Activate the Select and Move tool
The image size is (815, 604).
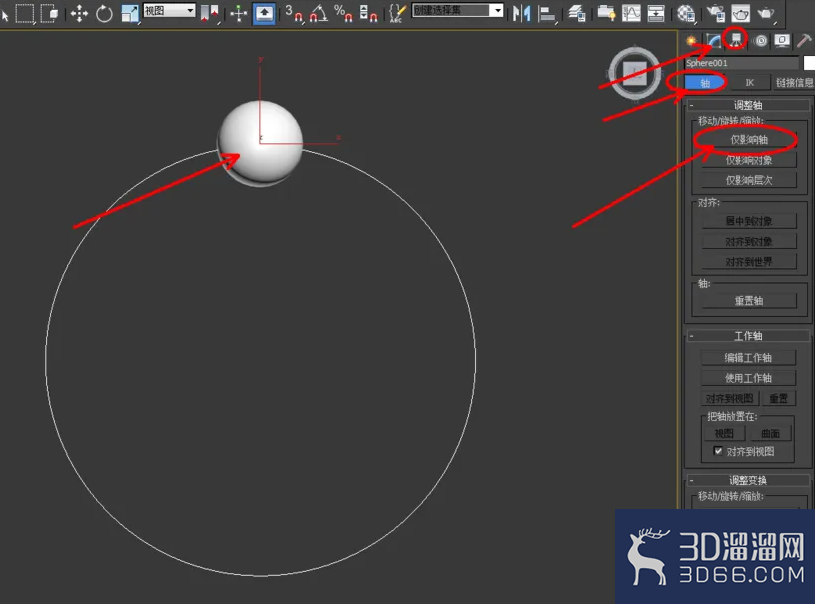(79, 13)
